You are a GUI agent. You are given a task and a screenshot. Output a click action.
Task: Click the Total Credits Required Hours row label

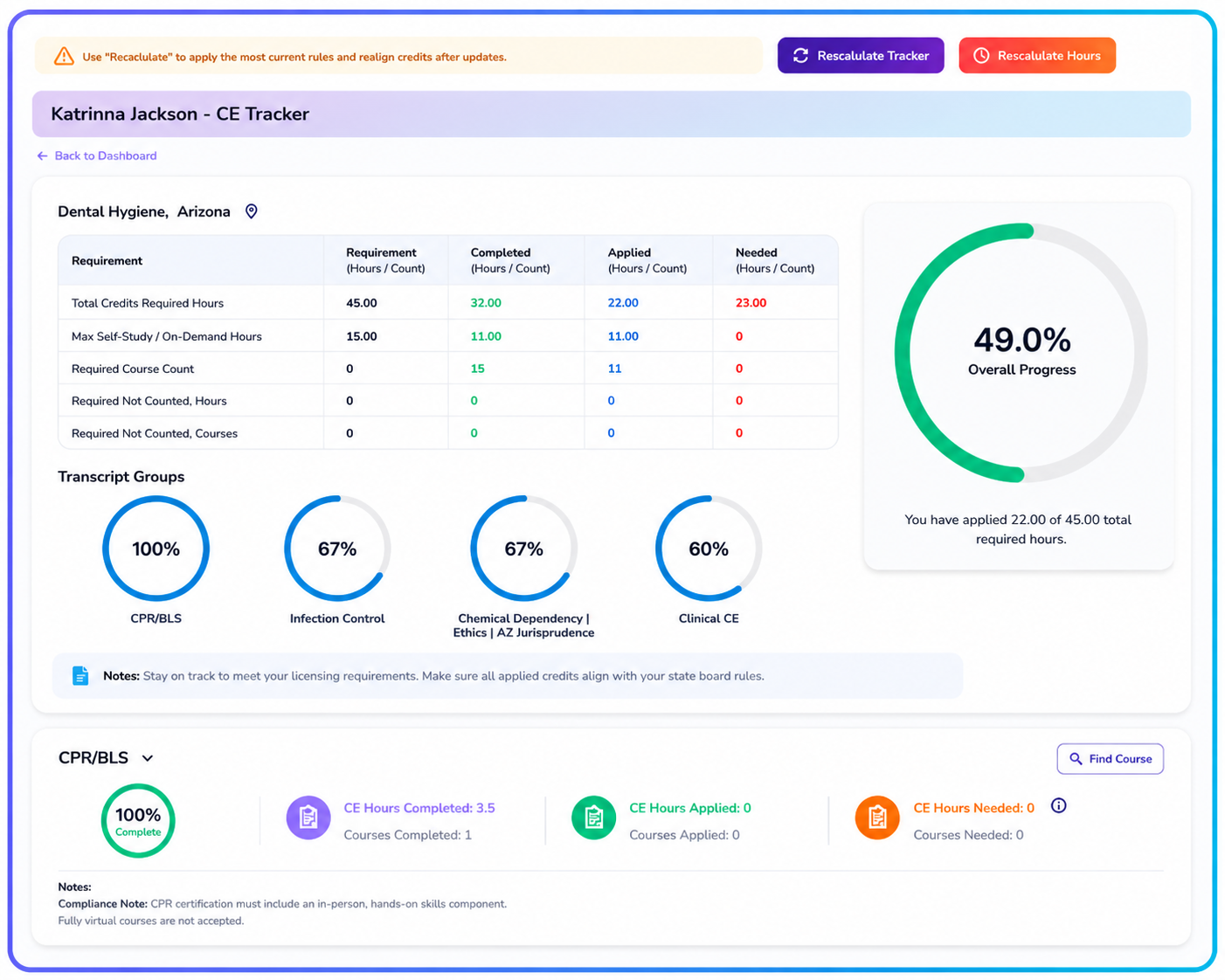(x=148, y=303)
